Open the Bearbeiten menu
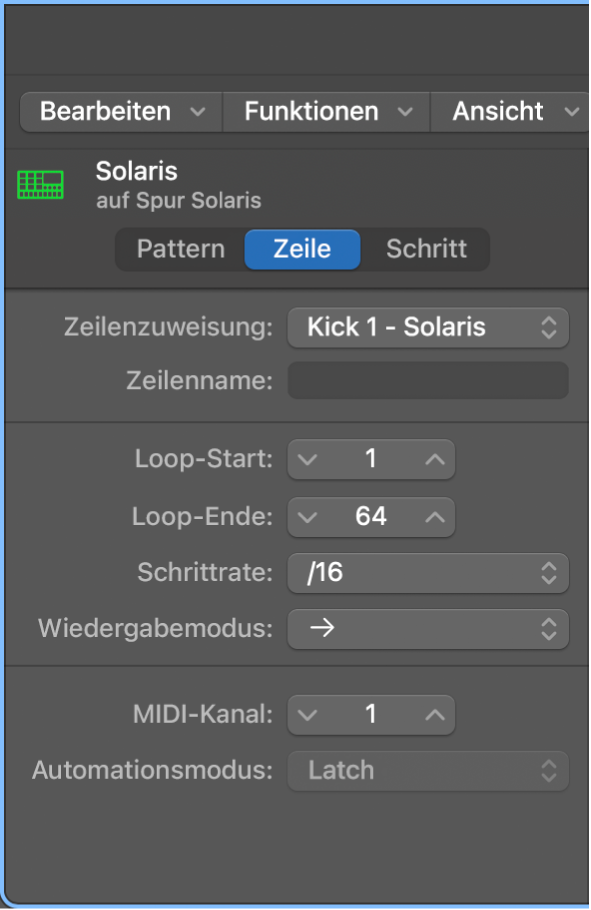The width and height of the screenshot is (591, 910). click(119, 111)
